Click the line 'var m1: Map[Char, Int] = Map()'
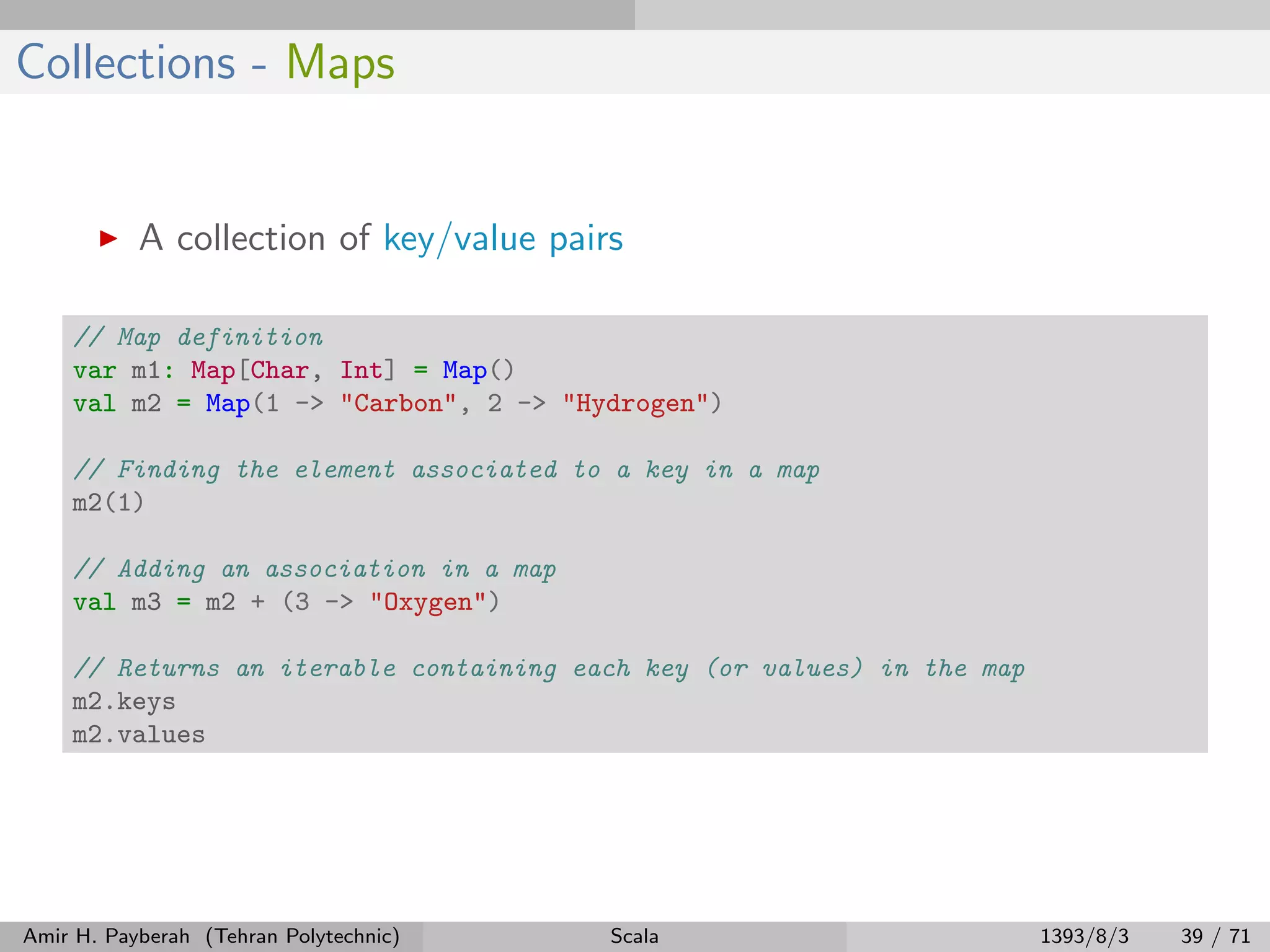The height and width of the screenshot is (952, 1270). [293, 371]
